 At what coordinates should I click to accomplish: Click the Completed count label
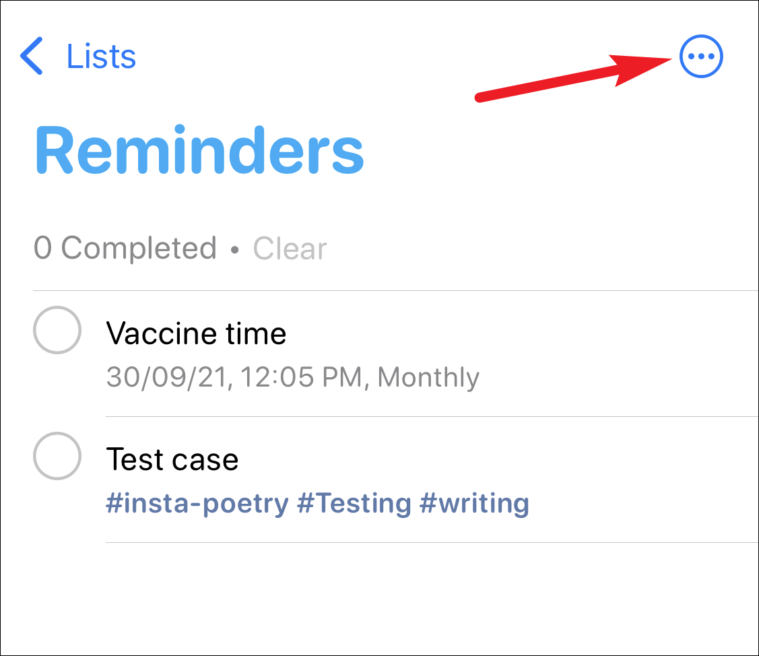click(125, 248)
